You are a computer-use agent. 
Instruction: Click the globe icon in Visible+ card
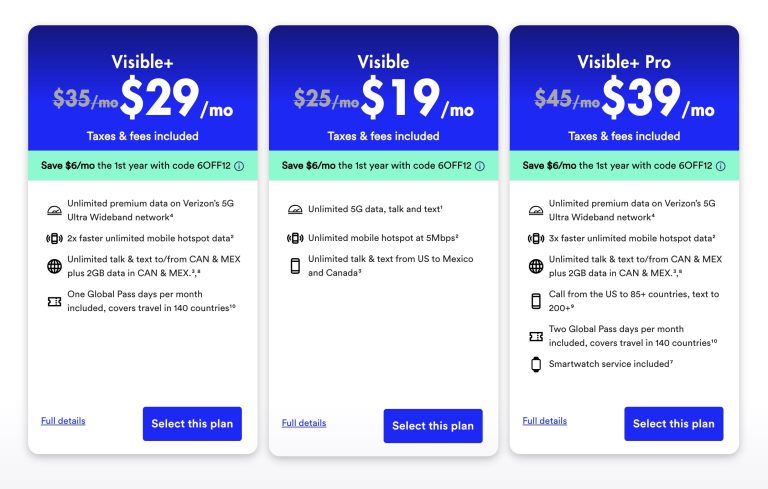tap(53, 266)
